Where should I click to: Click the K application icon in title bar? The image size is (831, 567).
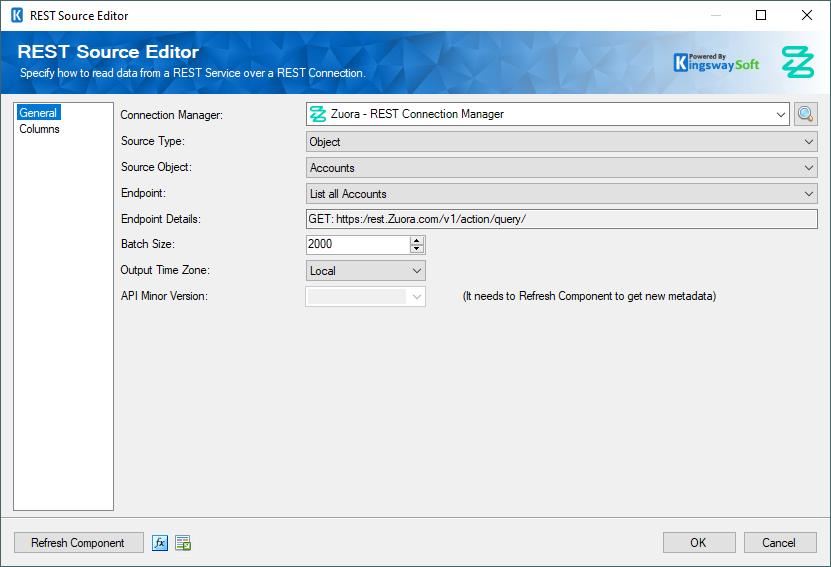tap(17, 15)
